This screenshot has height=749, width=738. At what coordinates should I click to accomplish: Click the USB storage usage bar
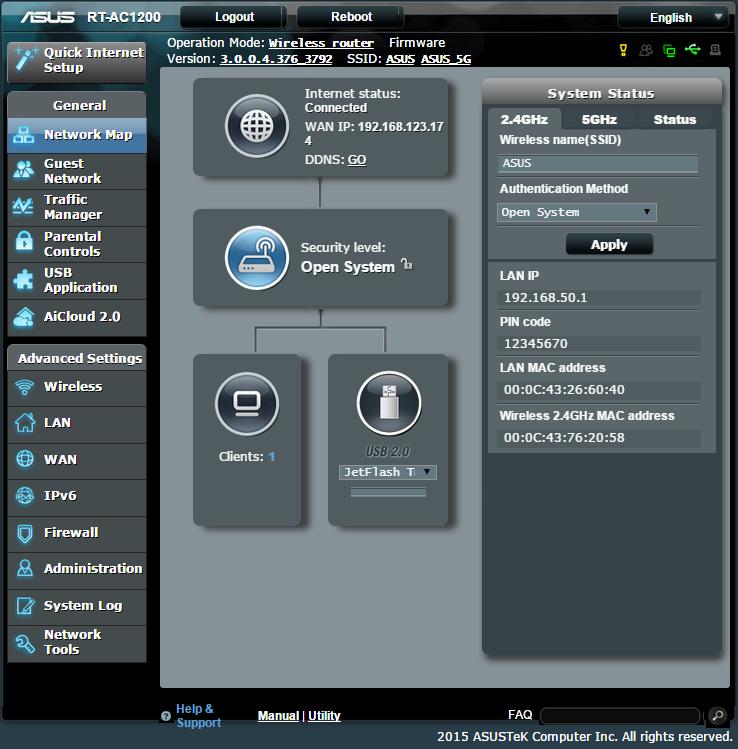click(x=388, y=492)
